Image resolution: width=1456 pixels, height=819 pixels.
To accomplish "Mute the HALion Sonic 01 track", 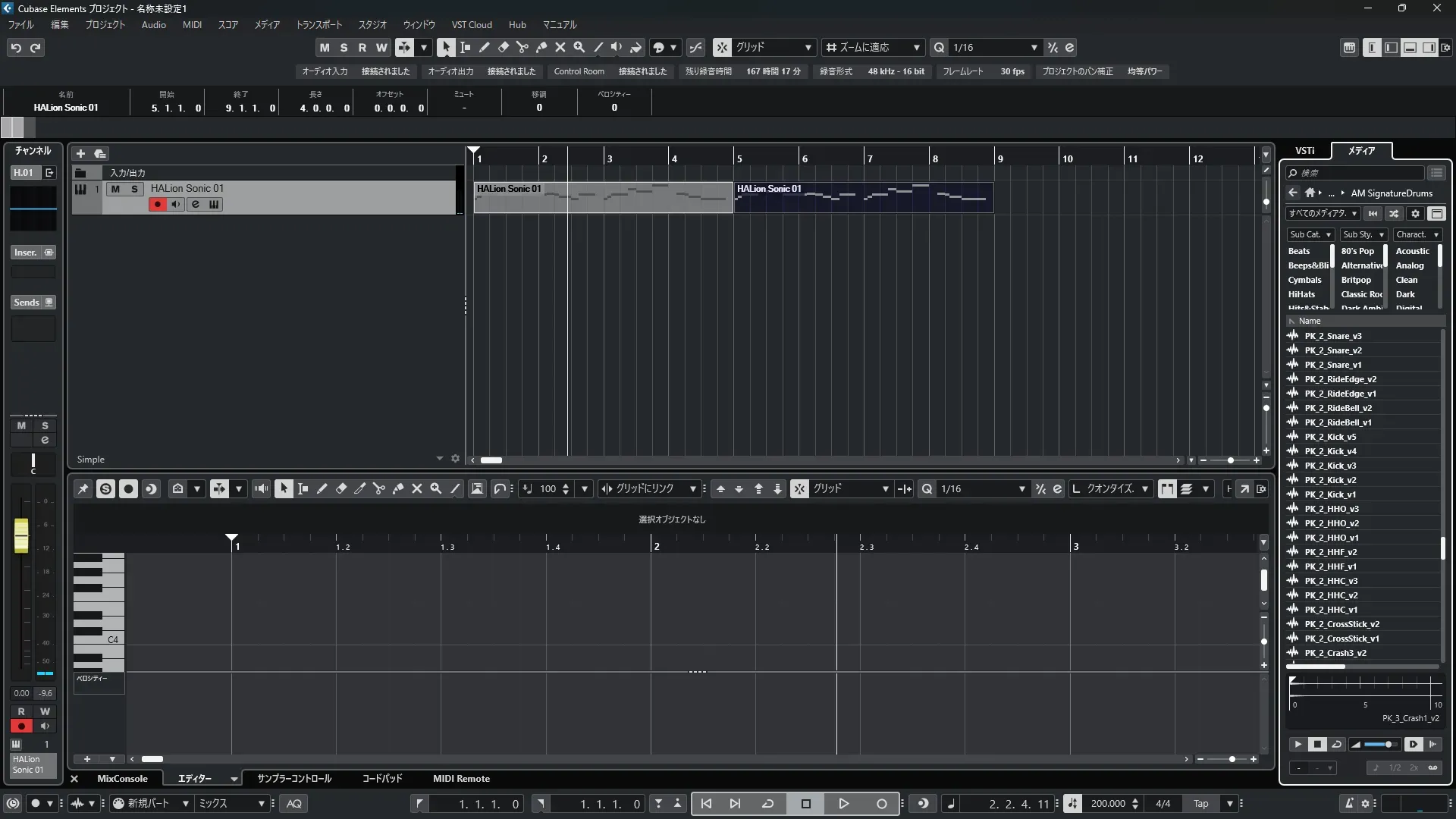I will click(x=115, y=189).
